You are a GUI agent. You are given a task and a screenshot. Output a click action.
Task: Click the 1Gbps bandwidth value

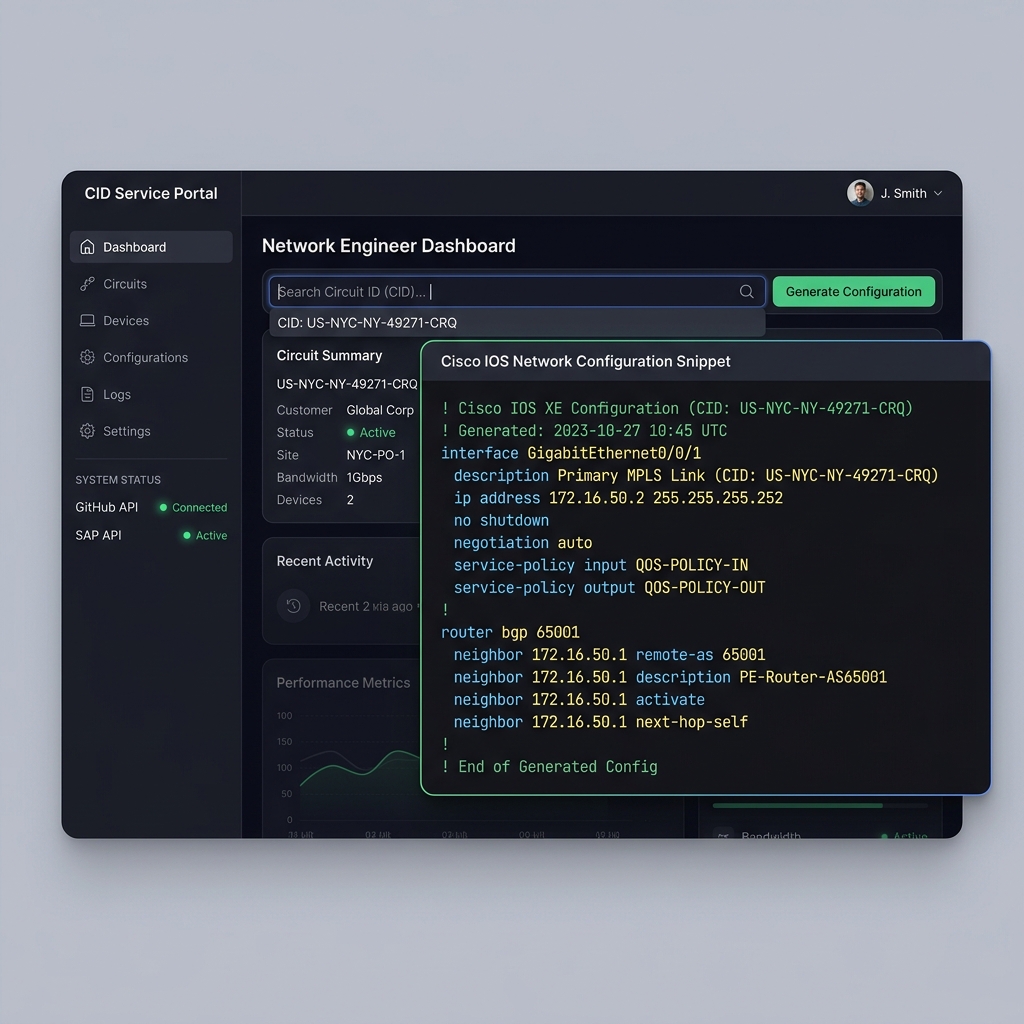(x=364, y=477)
